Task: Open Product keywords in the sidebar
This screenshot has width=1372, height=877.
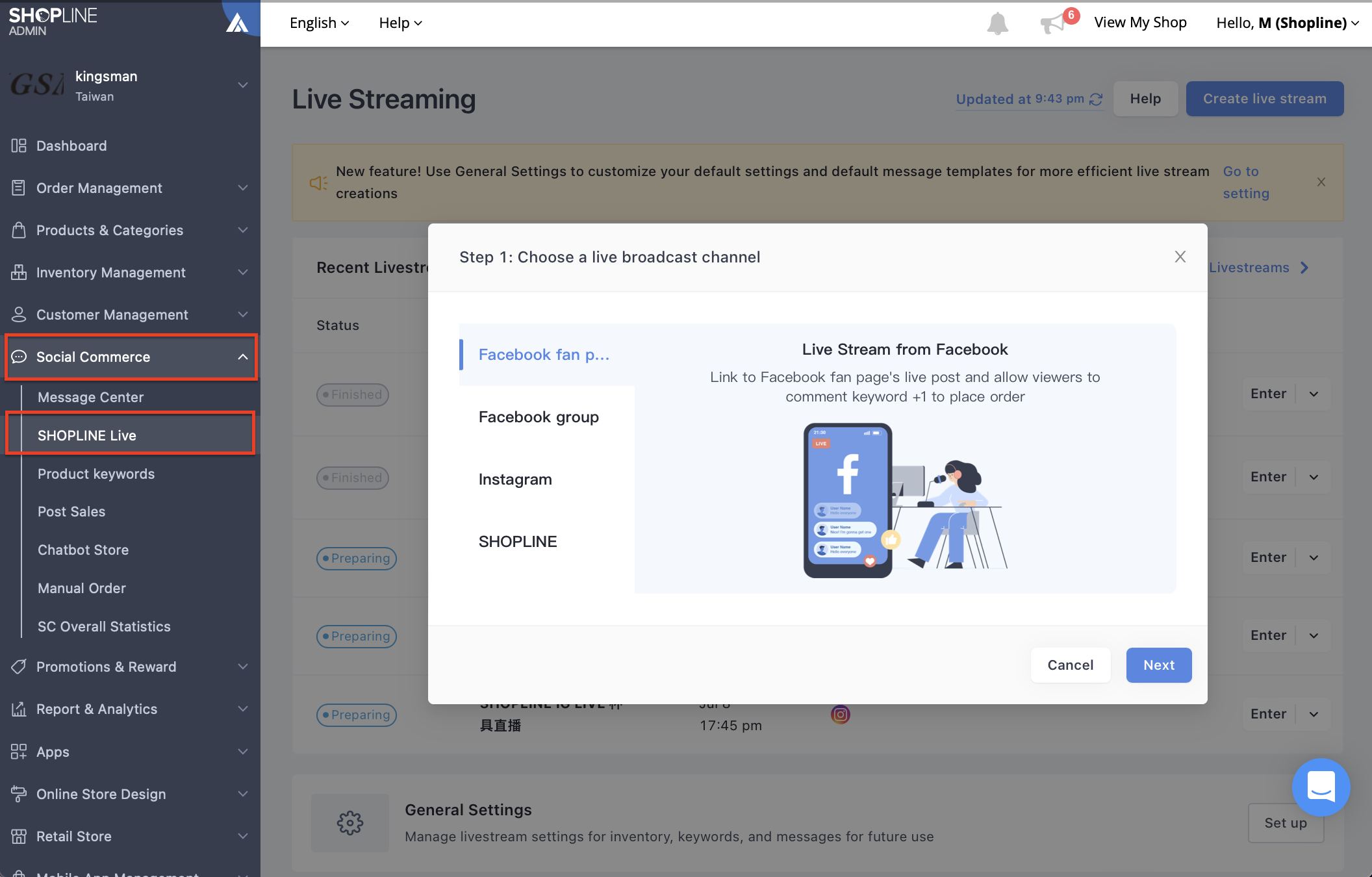Action: (96, 474)
